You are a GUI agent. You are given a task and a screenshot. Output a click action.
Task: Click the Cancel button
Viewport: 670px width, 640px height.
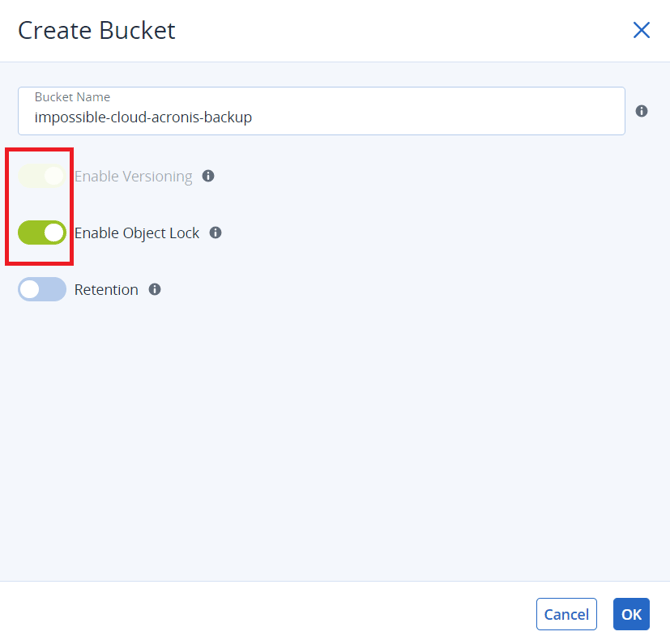566,614
